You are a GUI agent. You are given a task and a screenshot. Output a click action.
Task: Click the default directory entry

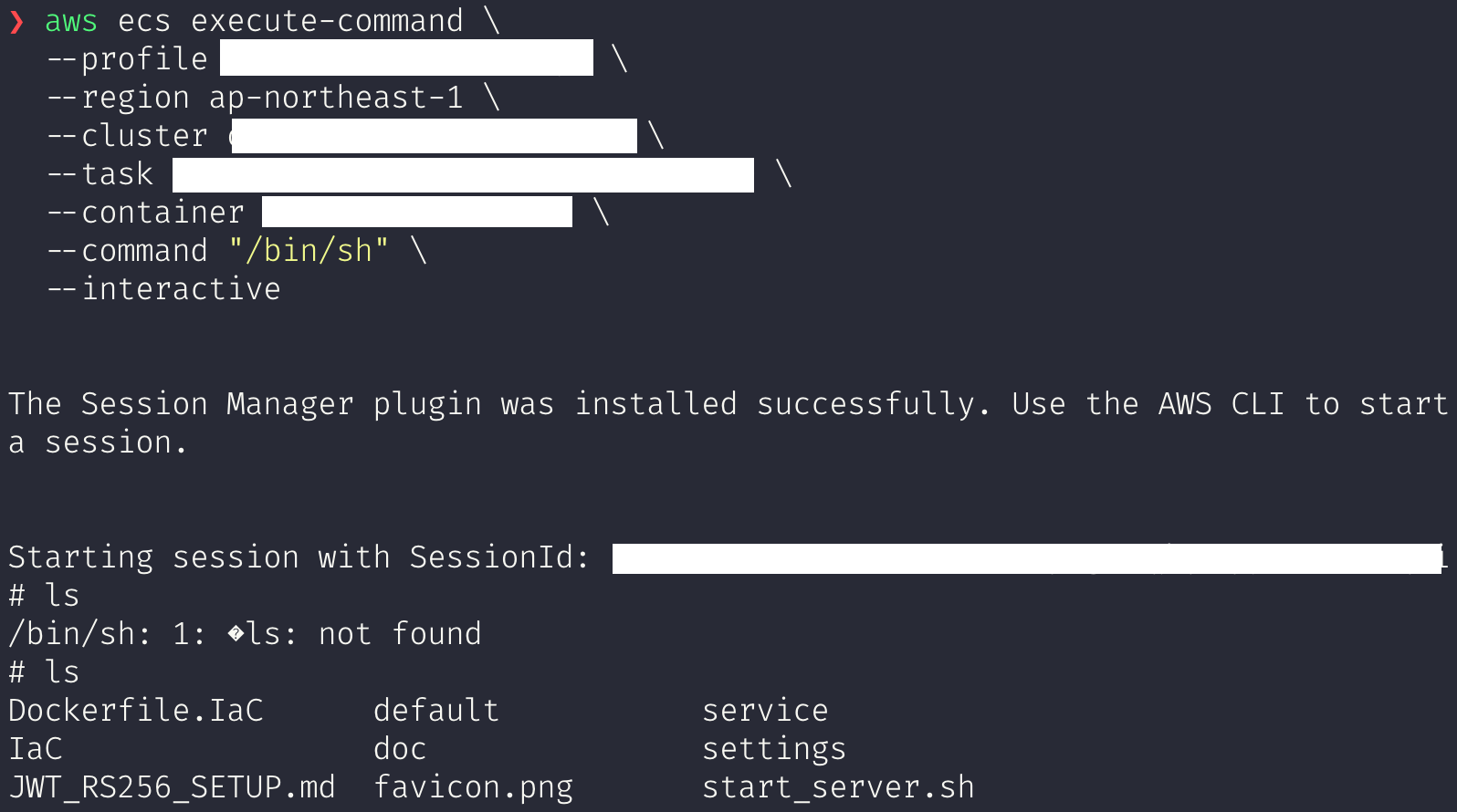coord(436,710)
